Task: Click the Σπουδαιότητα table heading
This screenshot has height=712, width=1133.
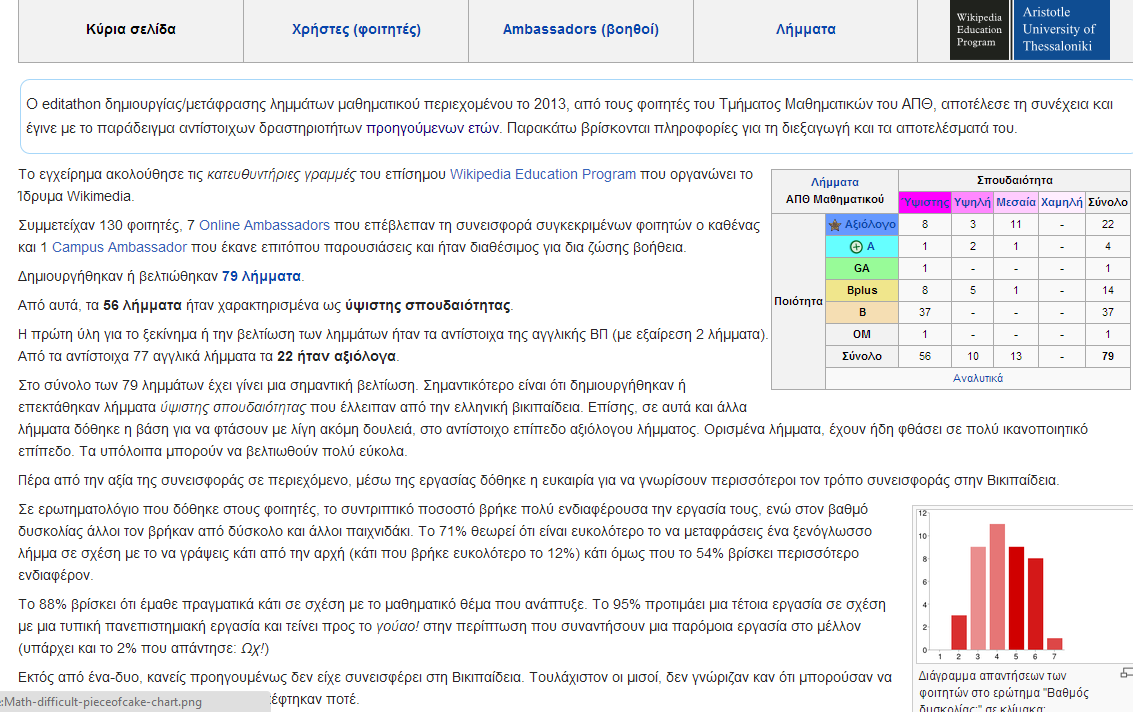Action: [1014, 180]
